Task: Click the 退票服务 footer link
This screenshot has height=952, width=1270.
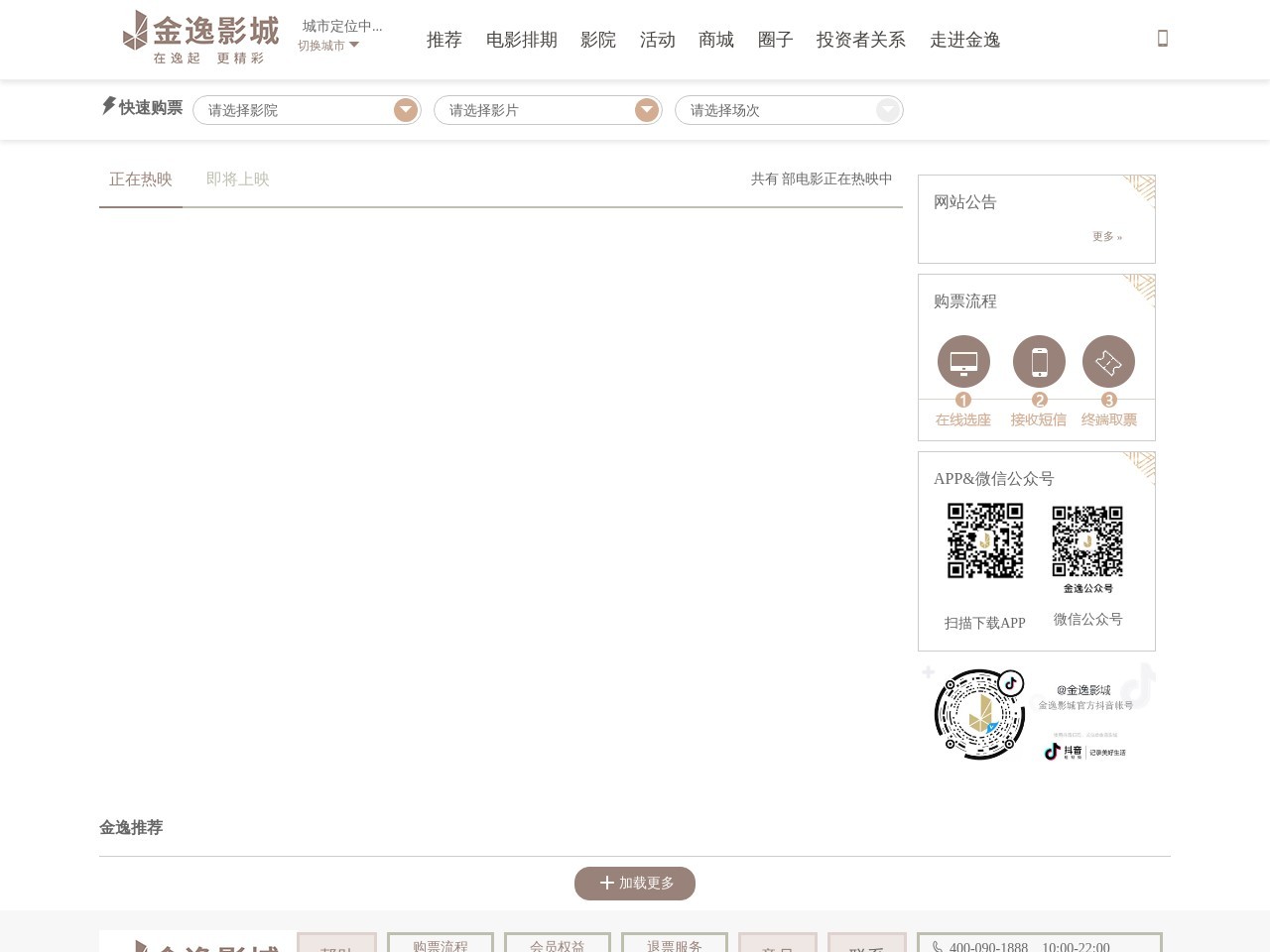Action: (x=674, y=947)
